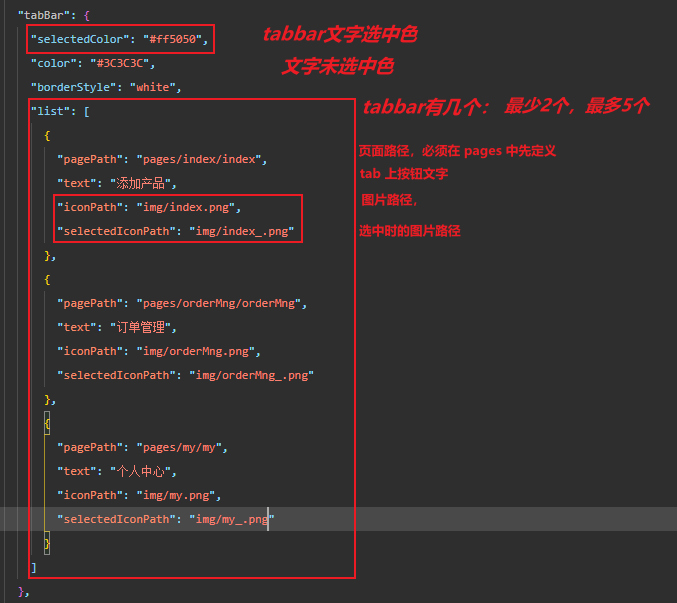The width and height of the screenshot is (677, 603).
Task: Click the opening square bracket after "list"
Action: tap(87, 112)
